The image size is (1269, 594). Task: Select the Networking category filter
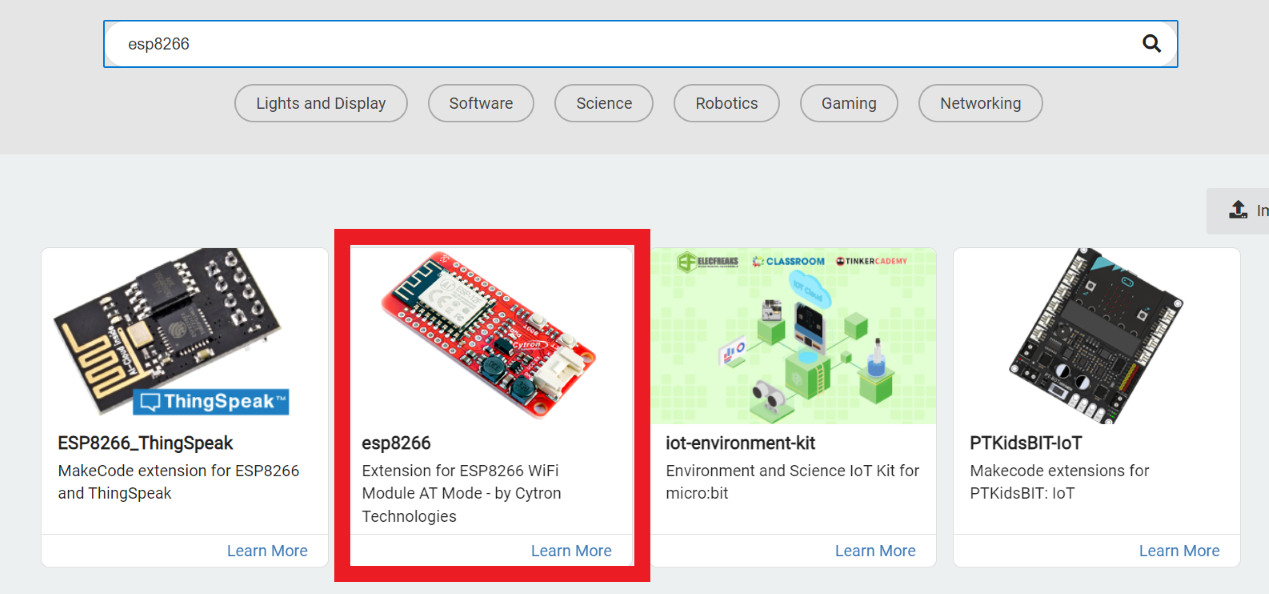click(x=980, y=103)
